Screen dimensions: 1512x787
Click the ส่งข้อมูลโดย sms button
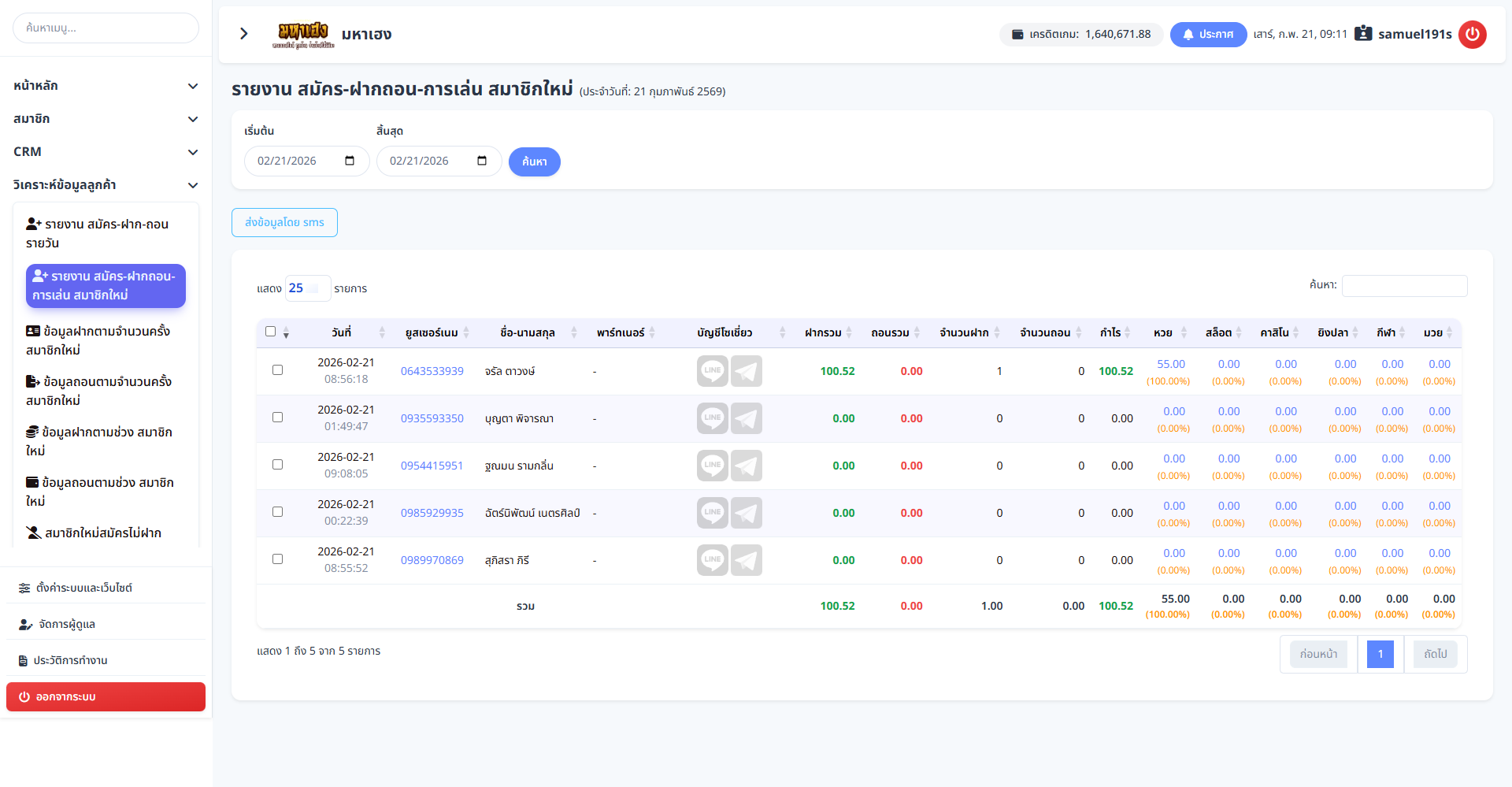pos(284,223)
